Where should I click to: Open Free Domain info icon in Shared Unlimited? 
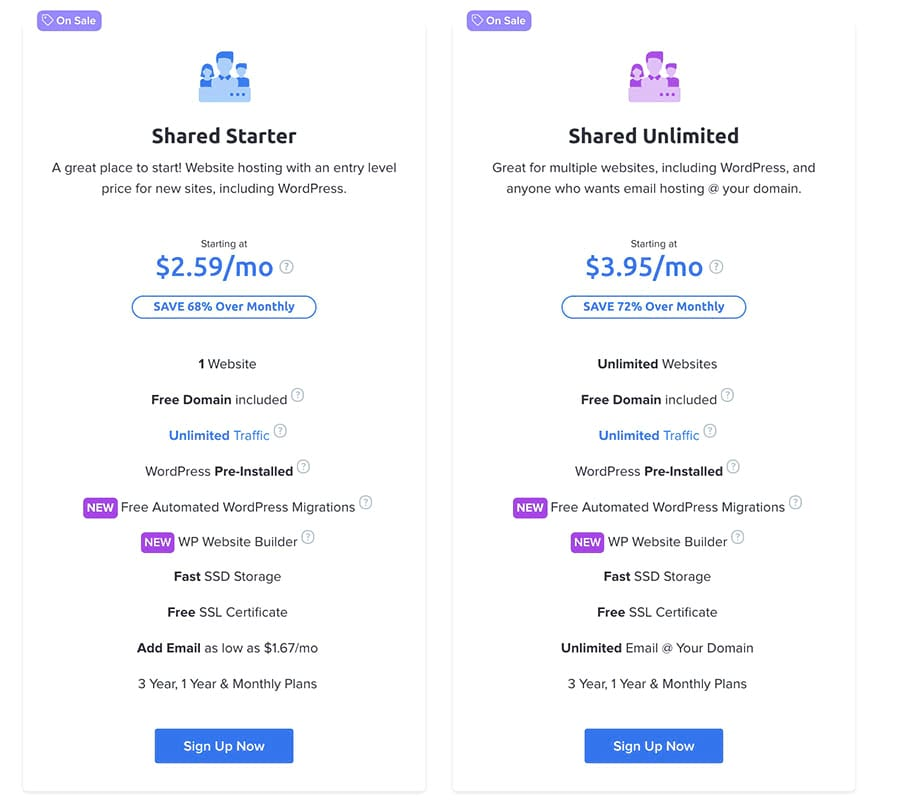click(727, 395)
